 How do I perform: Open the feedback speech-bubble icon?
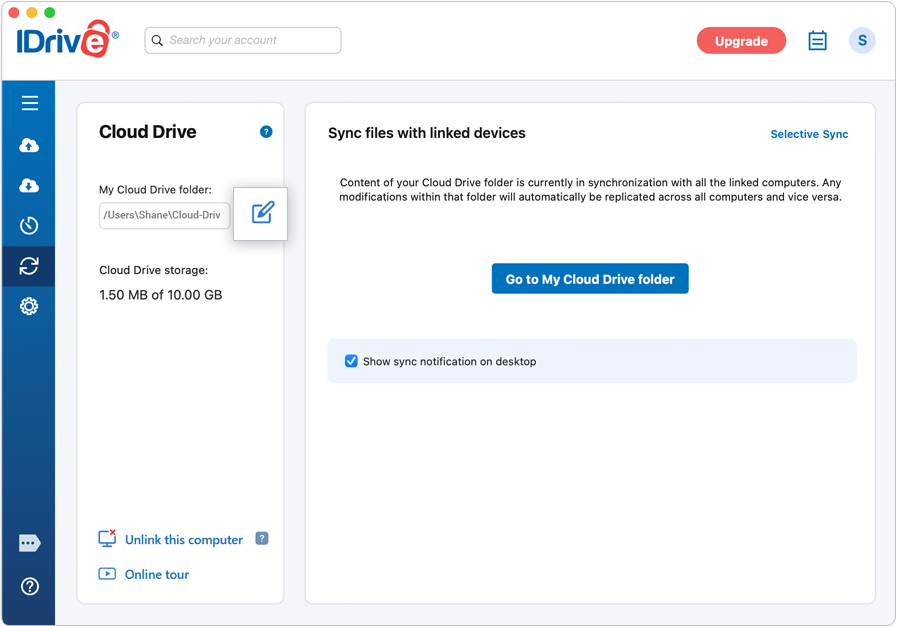[29, 543]
